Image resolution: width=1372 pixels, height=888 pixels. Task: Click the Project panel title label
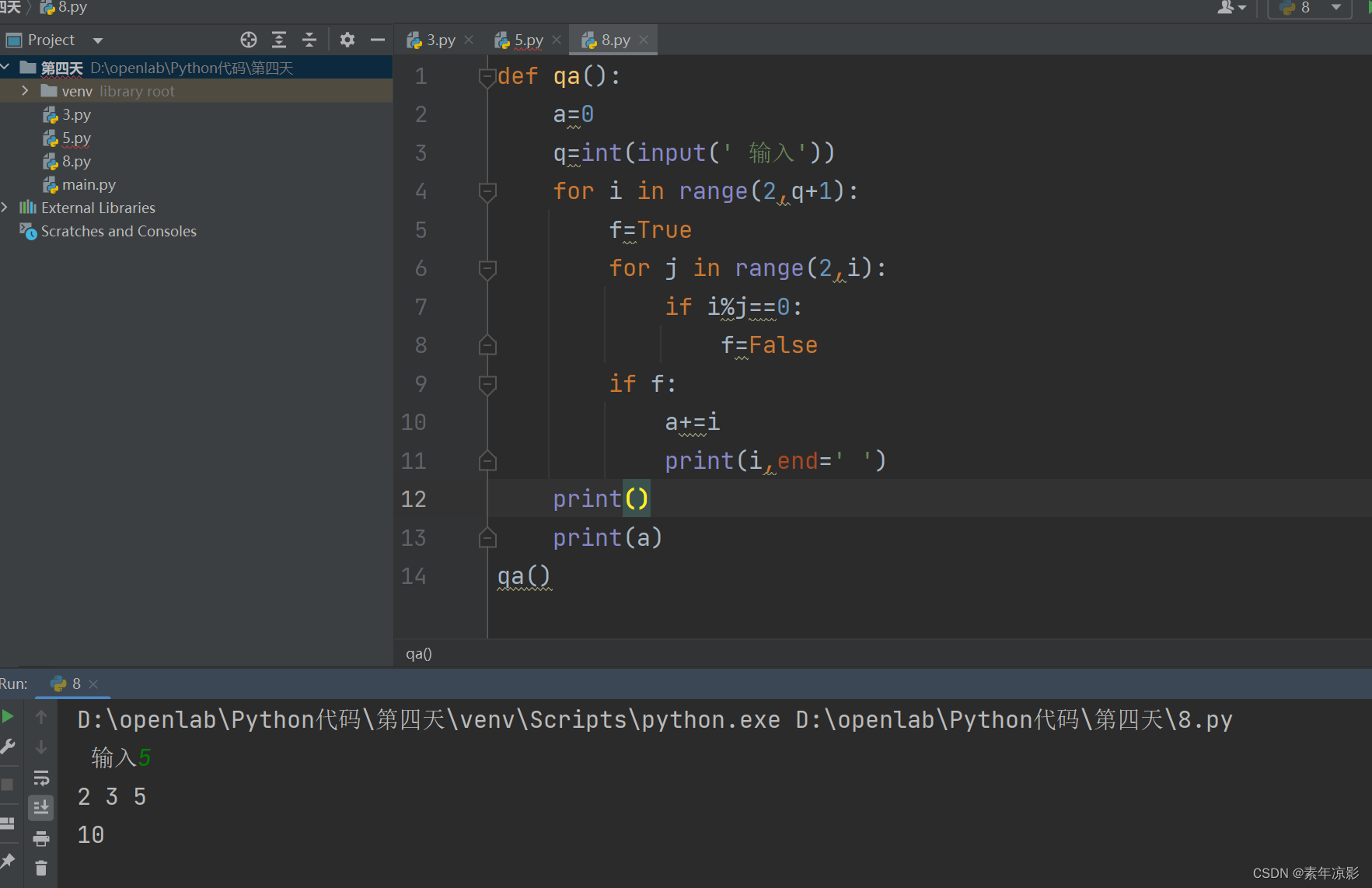click(x=51, y=40)
